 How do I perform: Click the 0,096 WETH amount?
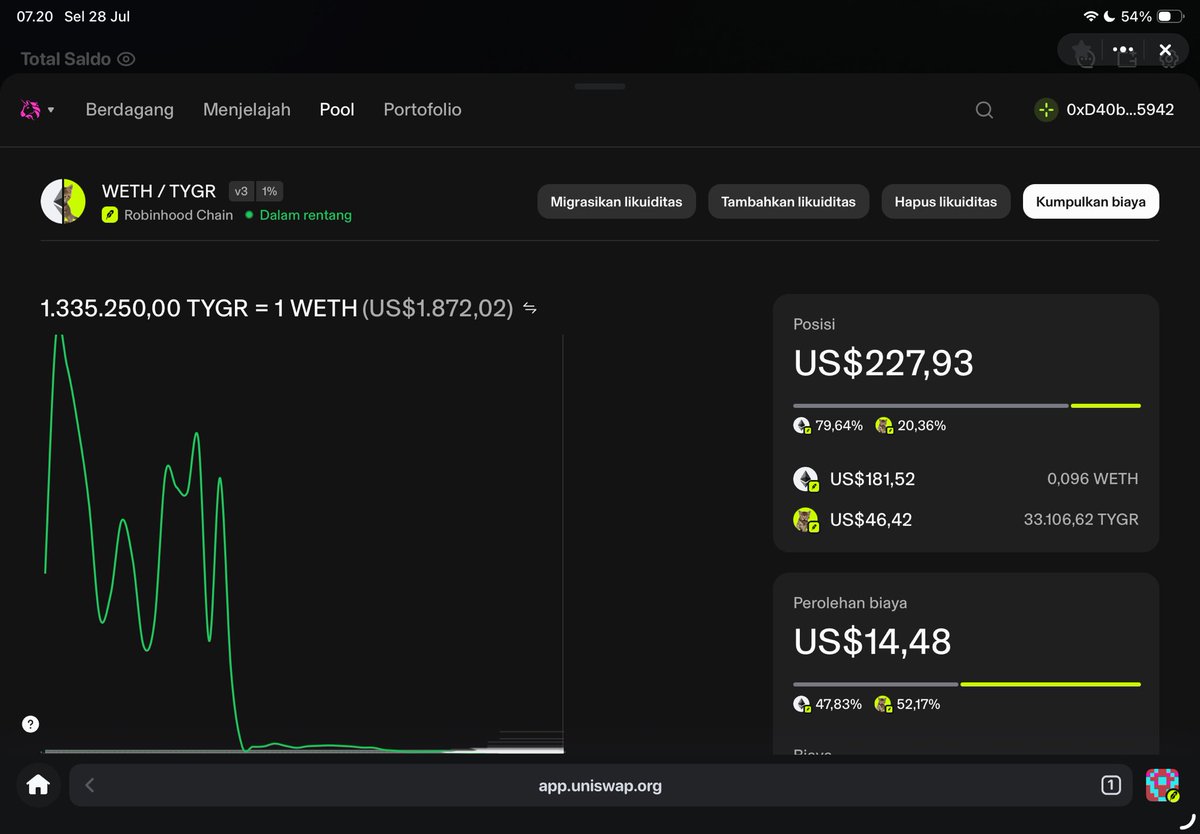pos(1093,479)
